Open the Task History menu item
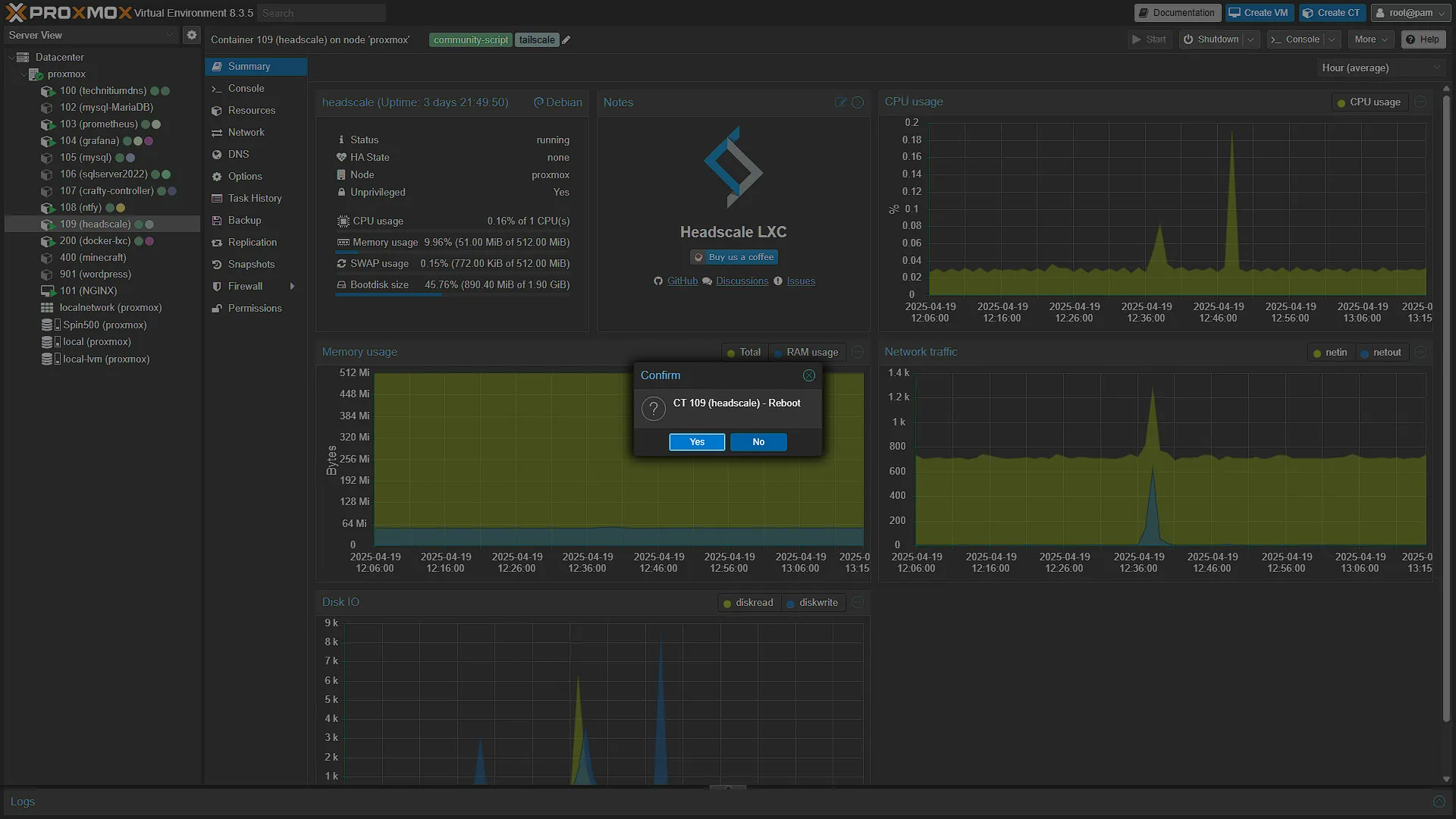Screen dimensions: 1456x819 coord(256,199)
